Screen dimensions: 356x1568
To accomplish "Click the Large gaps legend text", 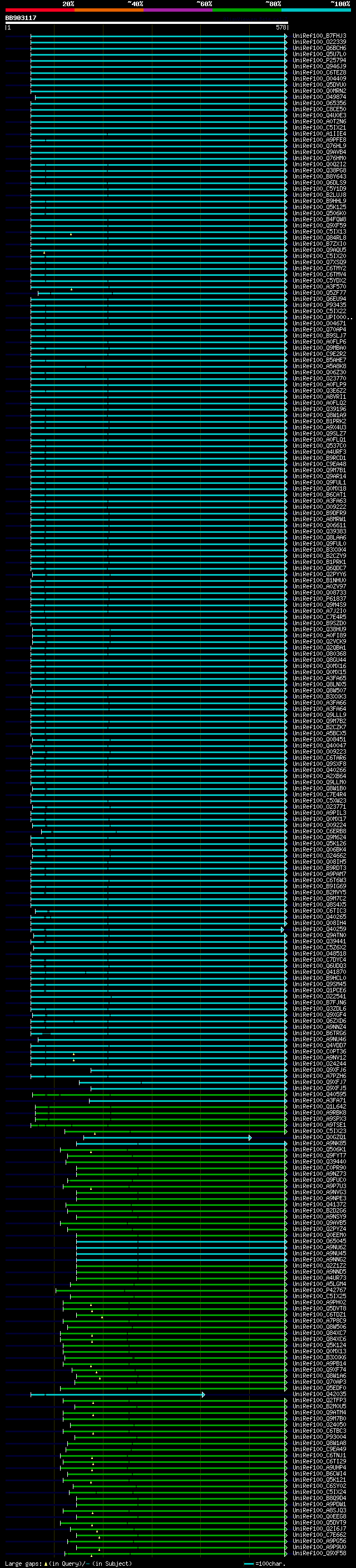I will click(x=68, y=1564).
